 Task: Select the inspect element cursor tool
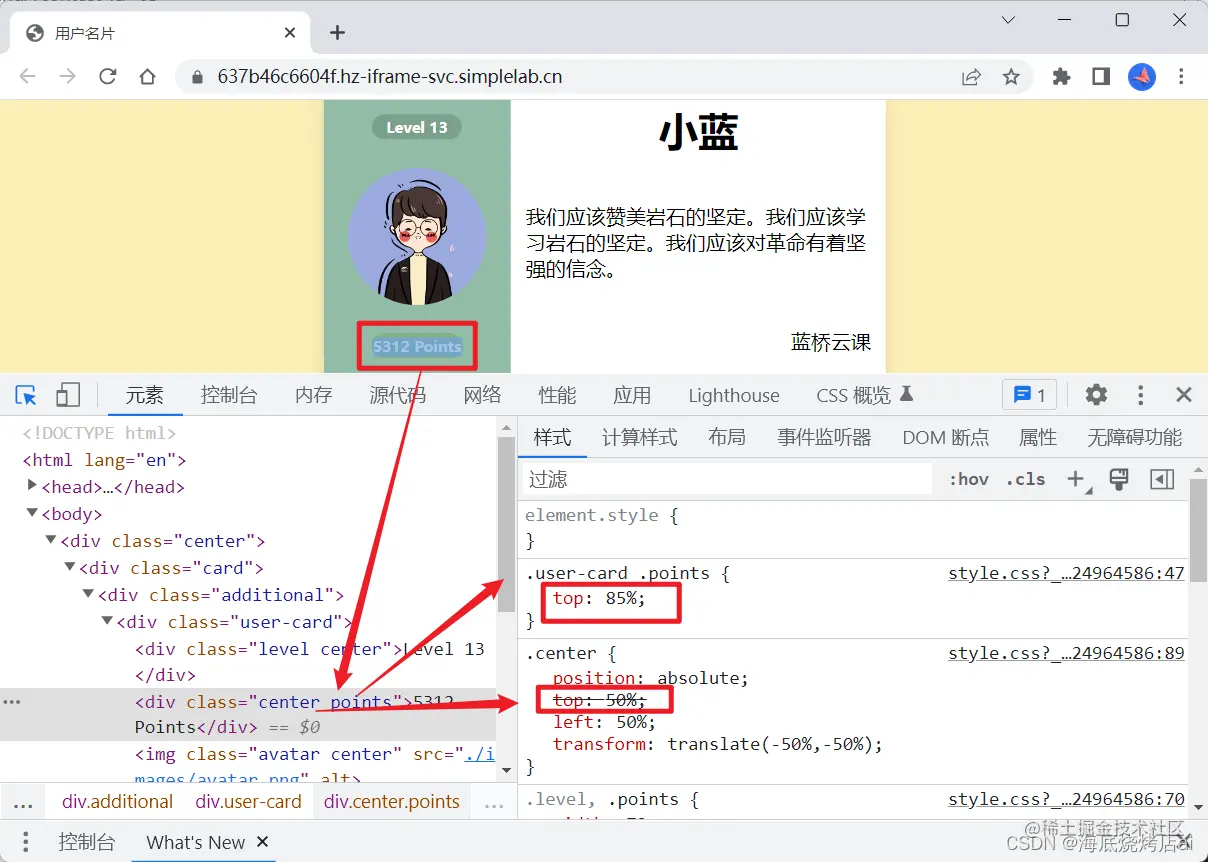[25, 395]
